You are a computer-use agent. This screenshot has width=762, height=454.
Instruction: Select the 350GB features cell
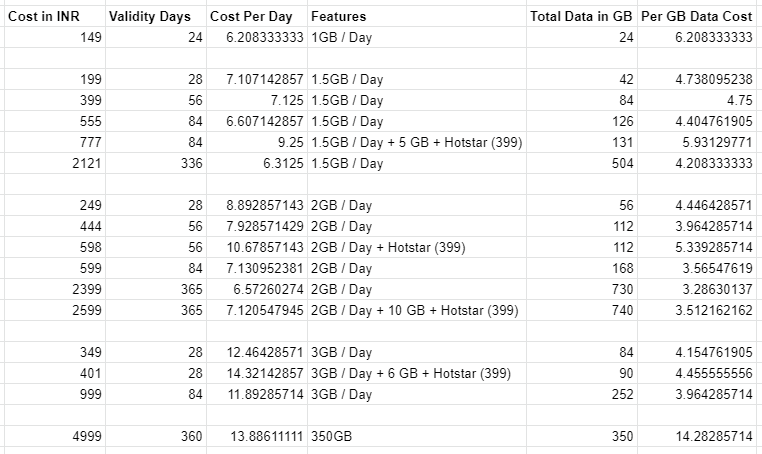417,436
